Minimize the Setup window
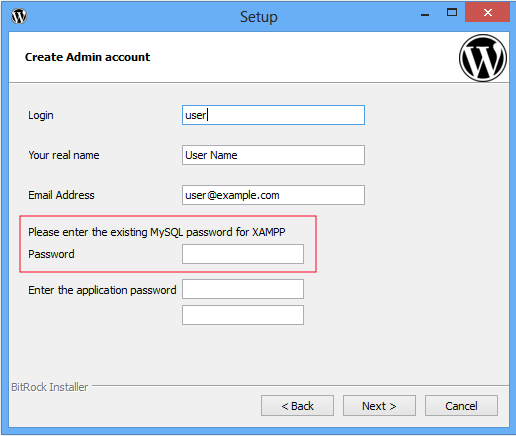 click(x=425, y=14)
